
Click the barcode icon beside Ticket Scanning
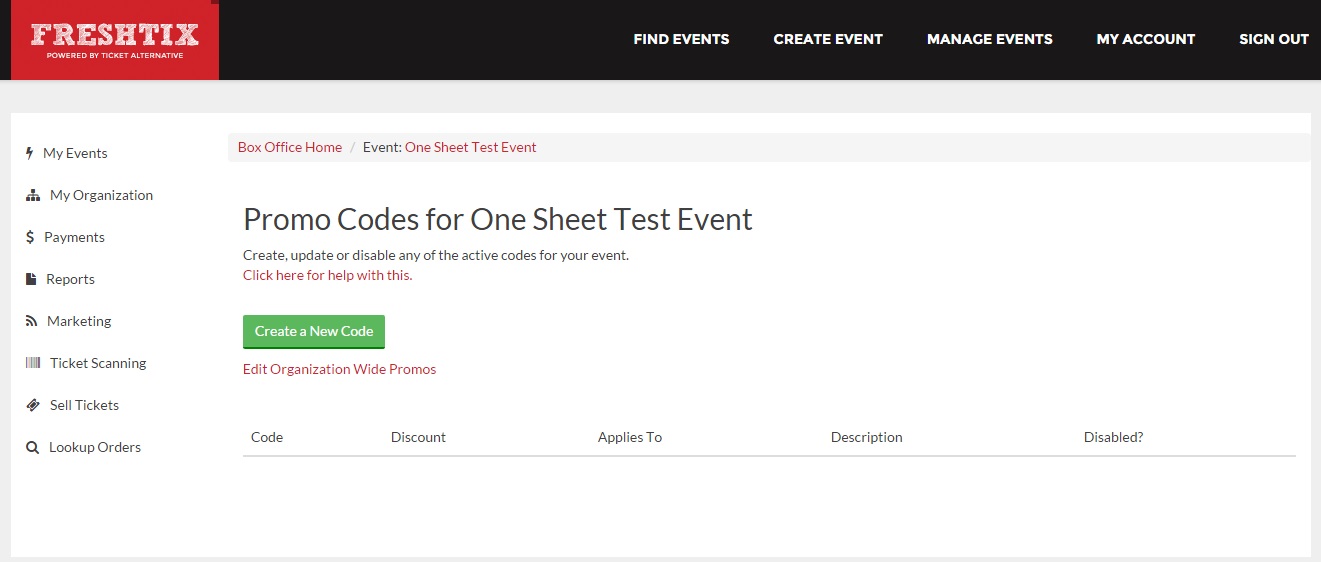coord(33,363)
